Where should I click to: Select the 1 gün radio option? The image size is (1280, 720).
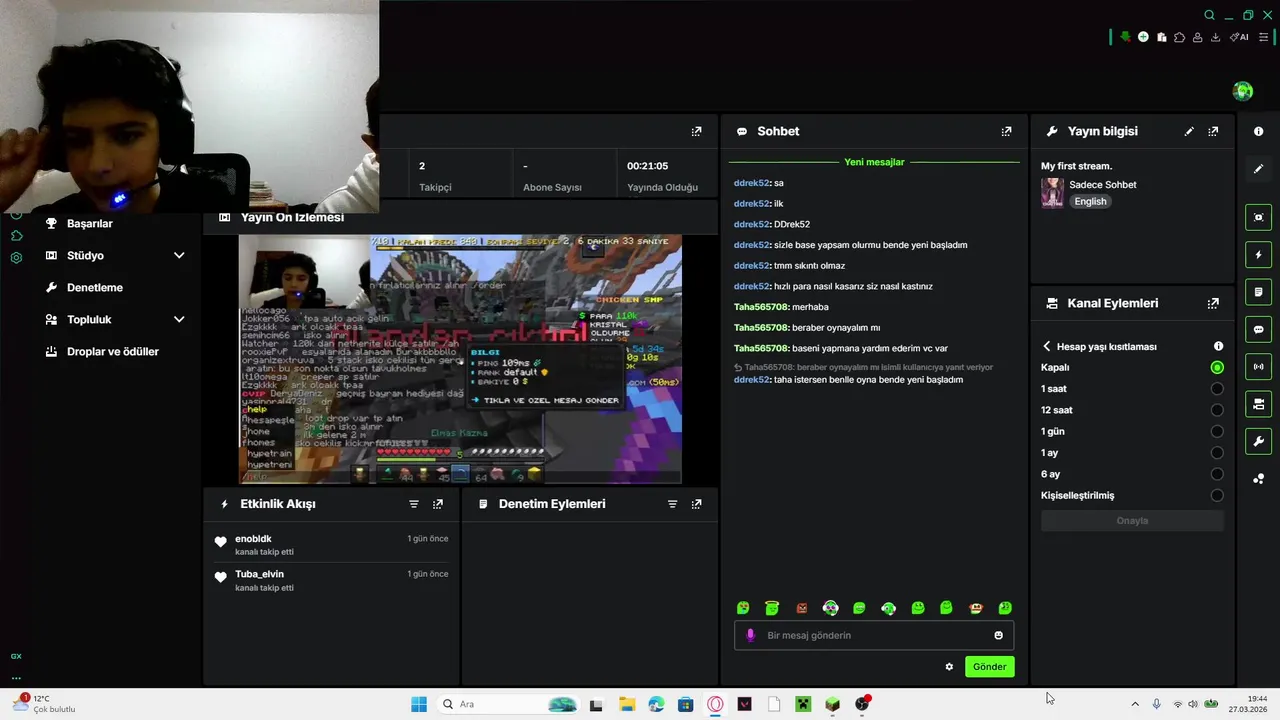coord(1217,432)
